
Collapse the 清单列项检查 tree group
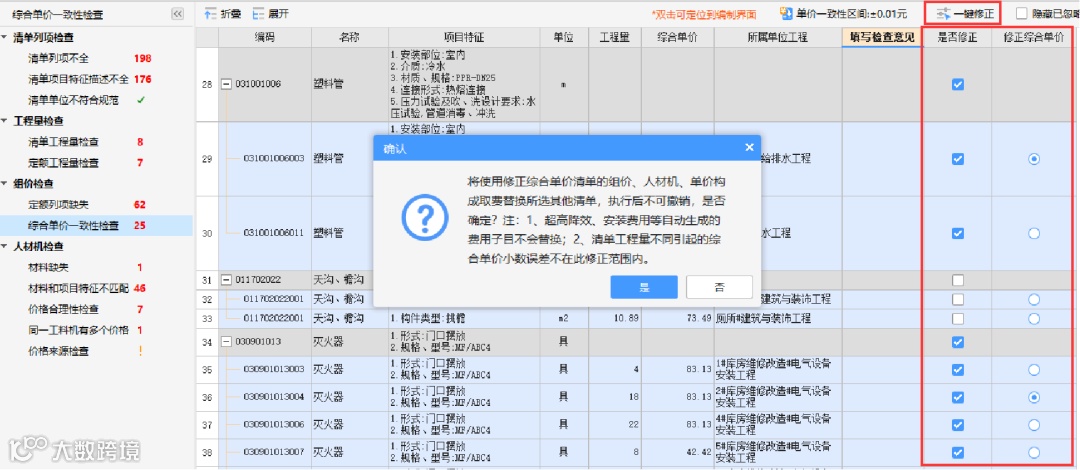[x=5, y=37]
